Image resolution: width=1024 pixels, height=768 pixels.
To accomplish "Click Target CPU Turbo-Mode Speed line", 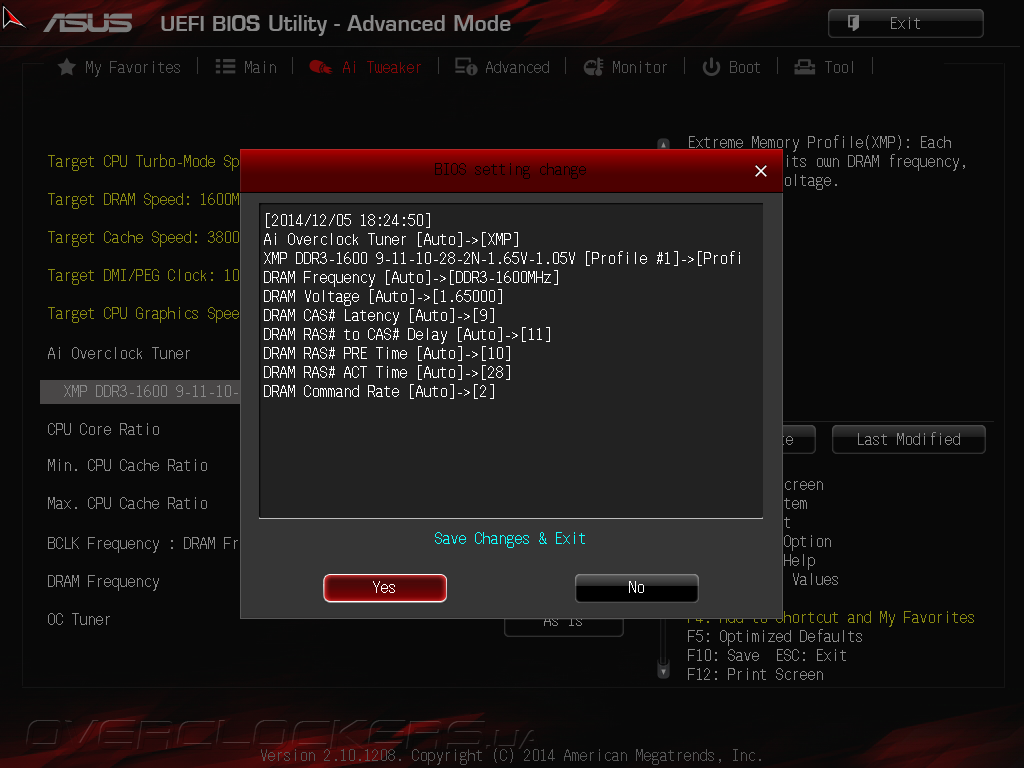I will [144, 161].
